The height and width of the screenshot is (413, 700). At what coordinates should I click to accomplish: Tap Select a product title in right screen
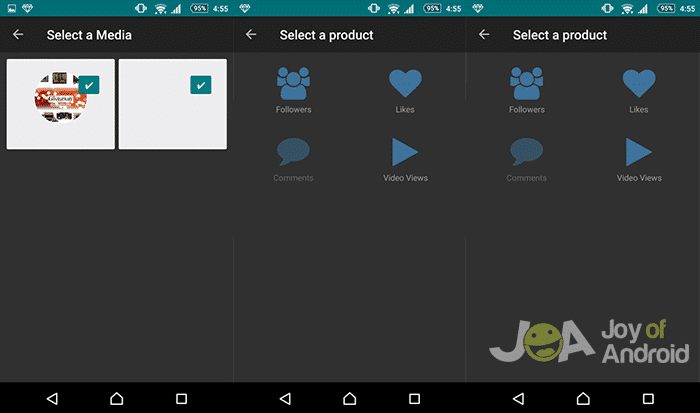(560, 35)
